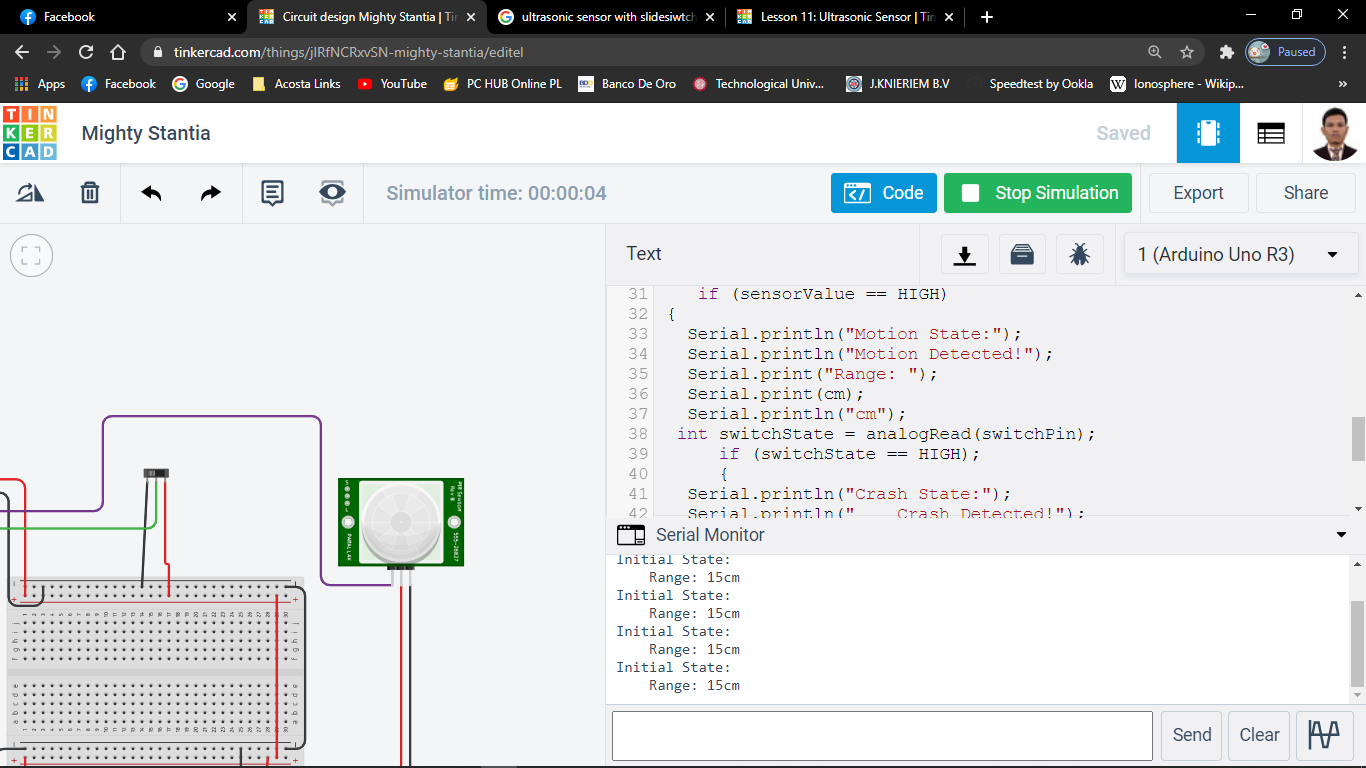Image resolution: width=1366 pixels, height=768 pixels.
Task: Stop the running simulation
Action: [x=1037, y=192]
